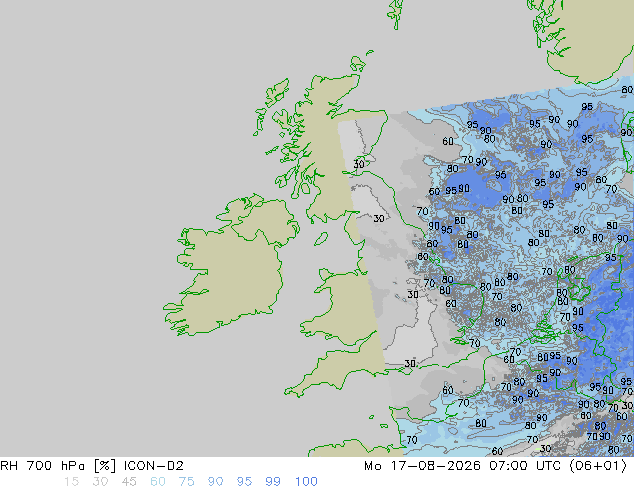Click the legend value 100 in color scale
This screenshot has height=490, width=634.
point(306,482)
